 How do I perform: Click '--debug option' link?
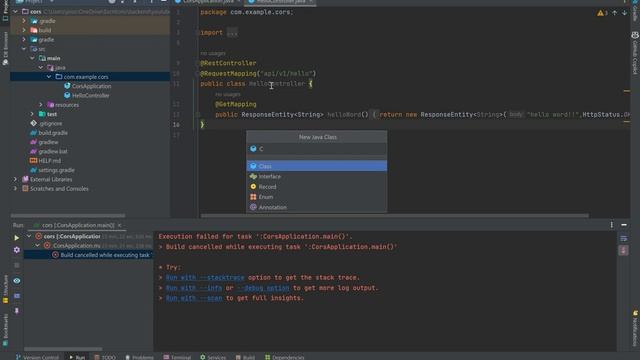[263, 288]
